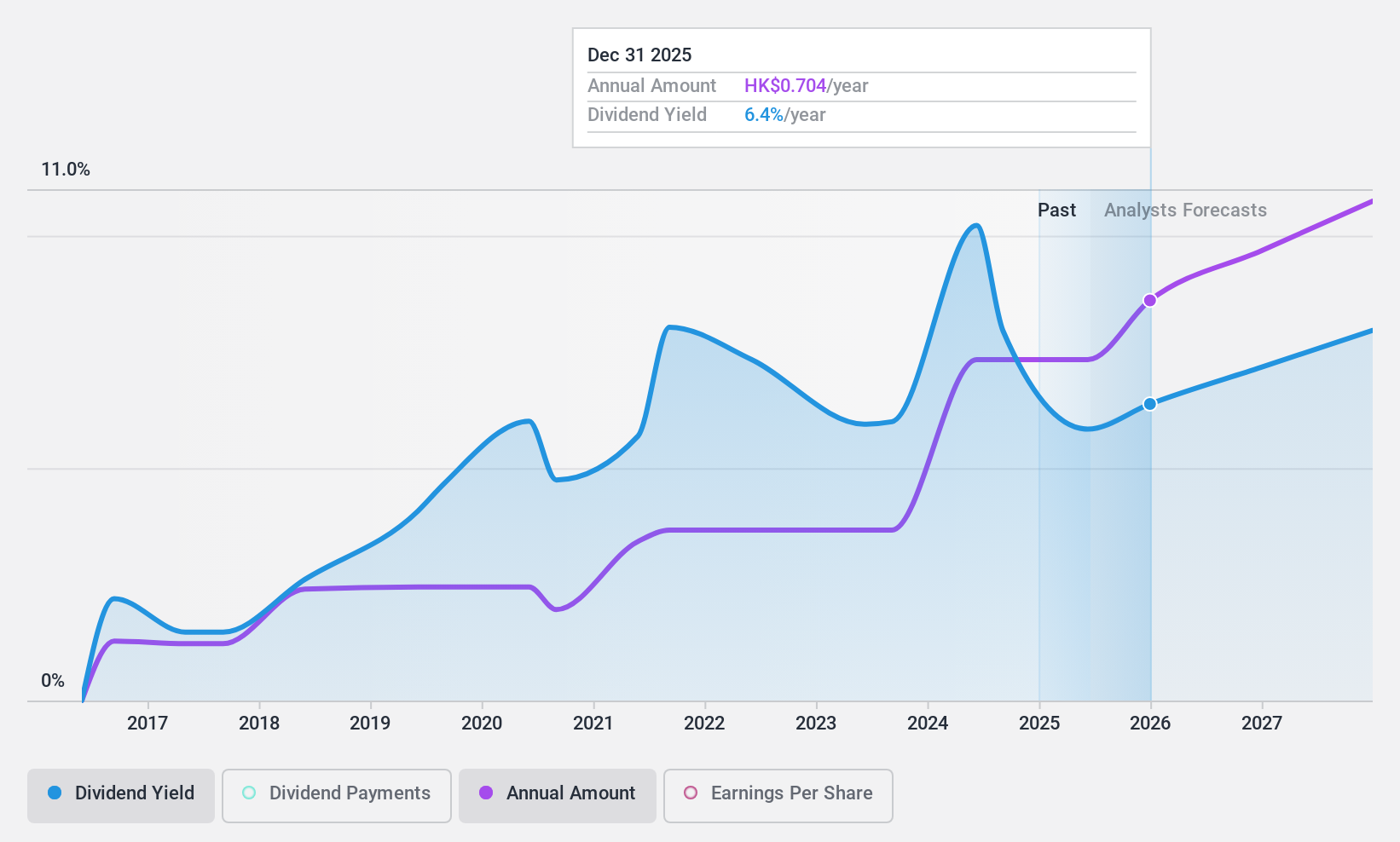Viewport: 1400px width, 842px height.
Task: Click the 2024 x-axis label
Action: 928,724
